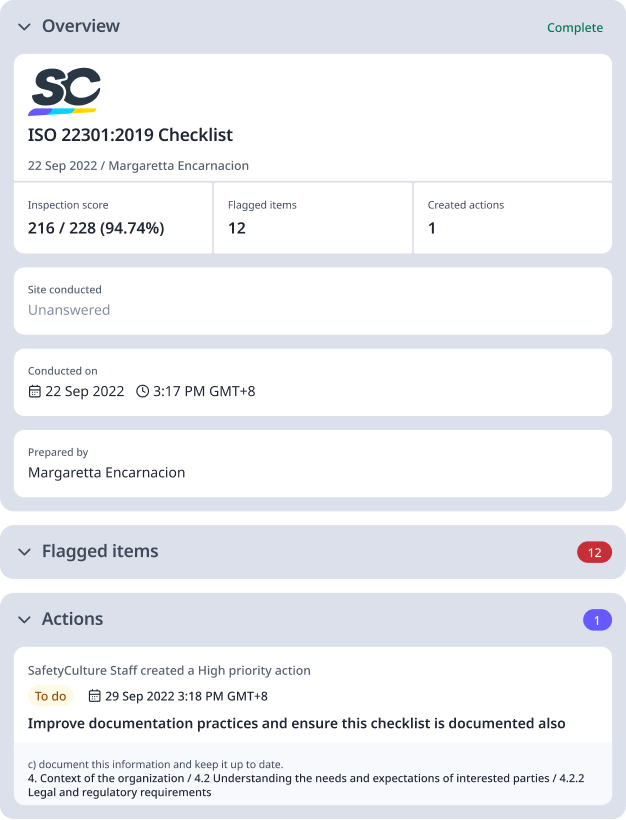The width and height of the screenshot is (626, 820).
Task: Collapse the Overview section chevron
Action: tap(25, 27)
